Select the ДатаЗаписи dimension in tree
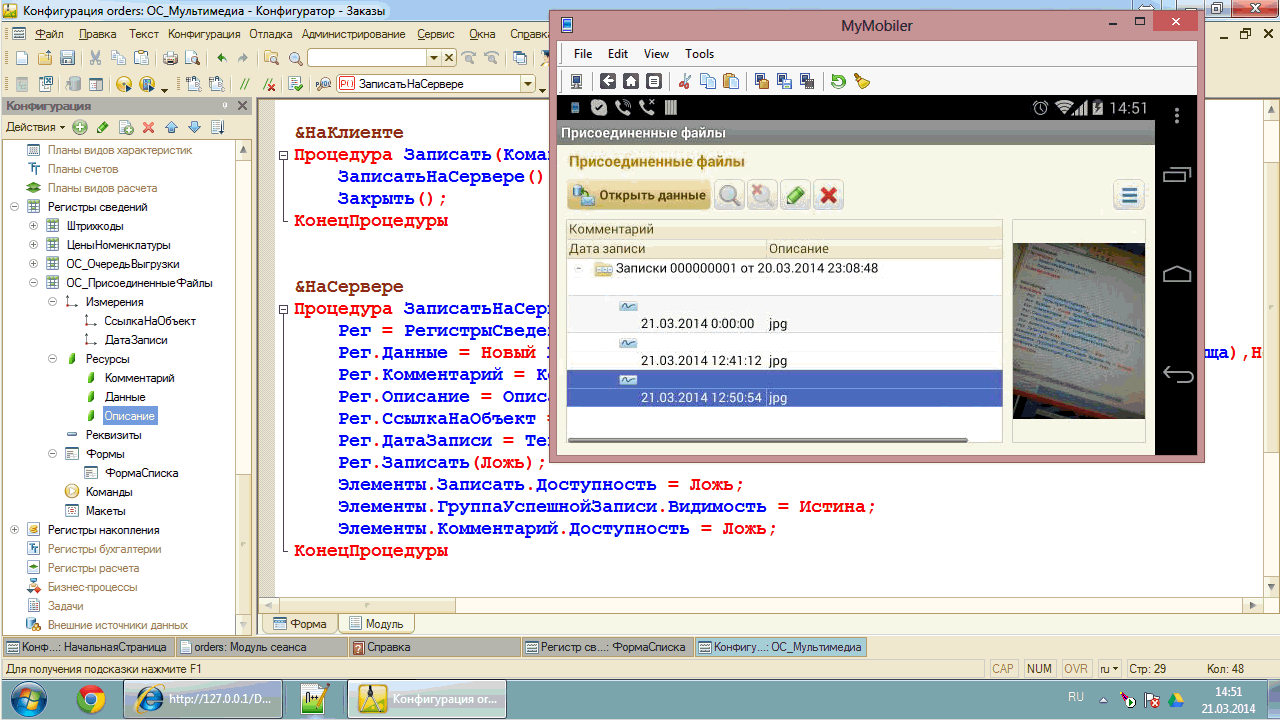 135,340
